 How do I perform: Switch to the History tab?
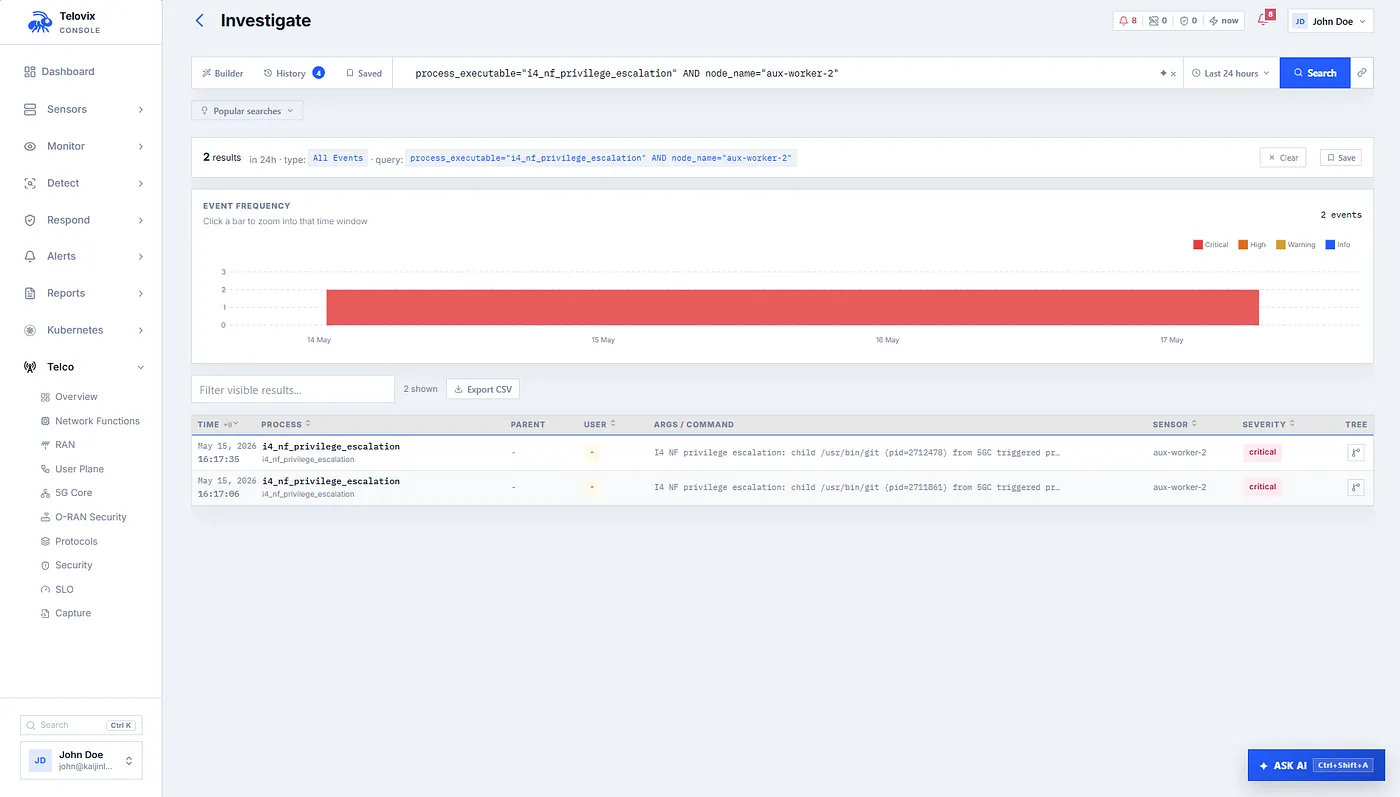(x=293, y=73)
